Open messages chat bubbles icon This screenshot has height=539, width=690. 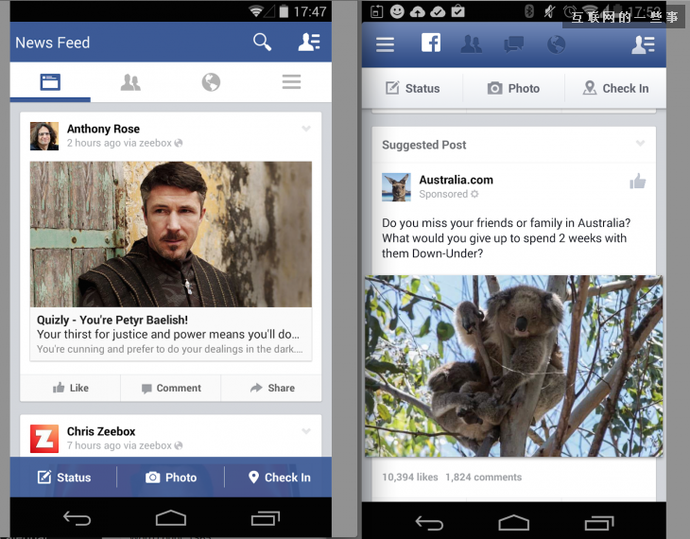pyautogui.click(x=514, y=44)
